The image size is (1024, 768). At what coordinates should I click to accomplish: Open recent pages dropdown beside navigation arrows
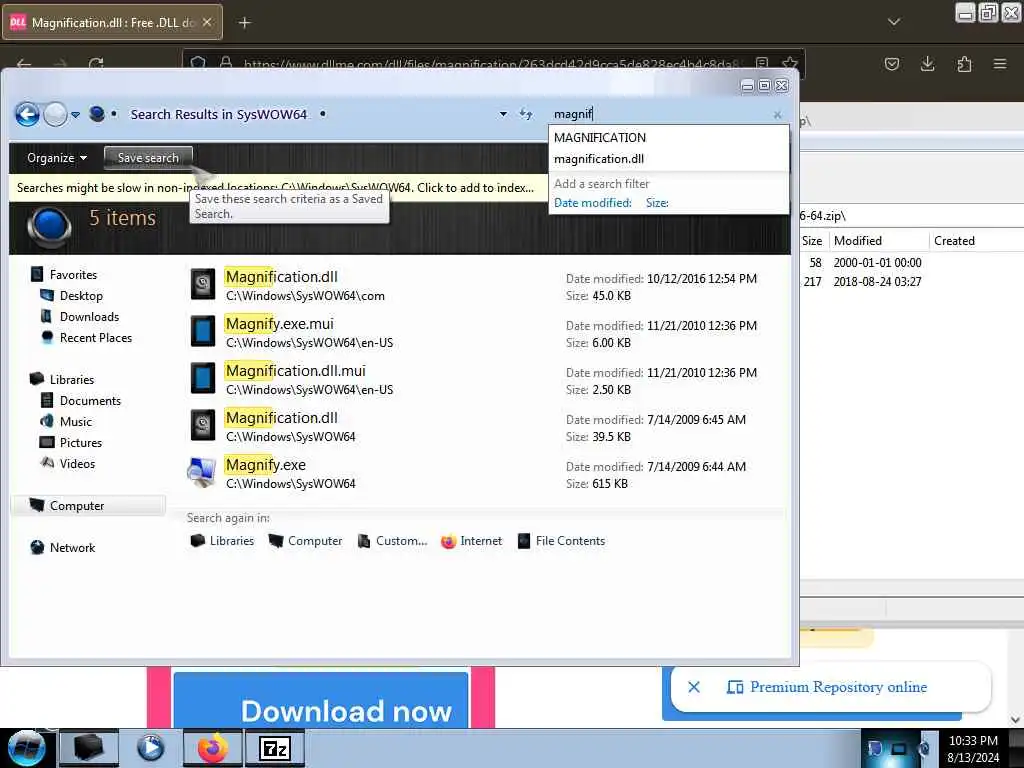coord(76,115)
